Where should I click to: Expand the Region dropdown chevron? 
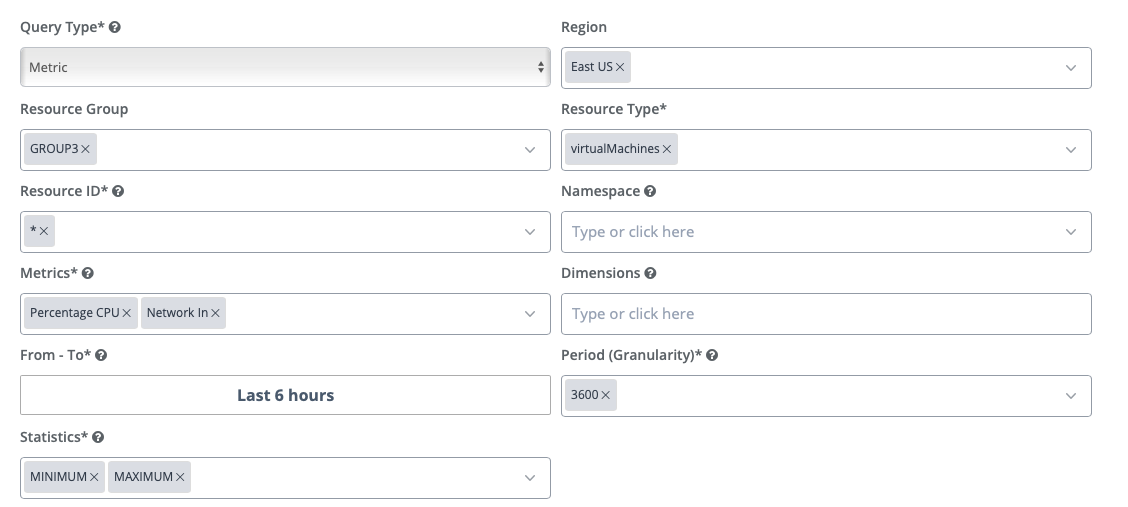coord(1070,68)
